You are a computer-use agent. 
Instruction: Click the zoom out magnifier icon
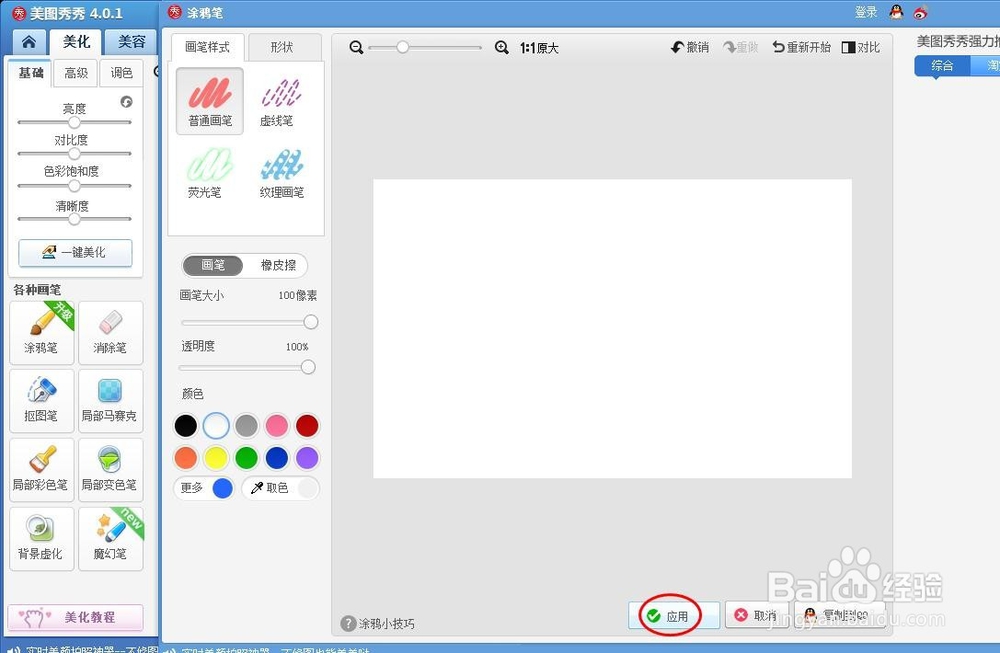click(x=357, y=48)
